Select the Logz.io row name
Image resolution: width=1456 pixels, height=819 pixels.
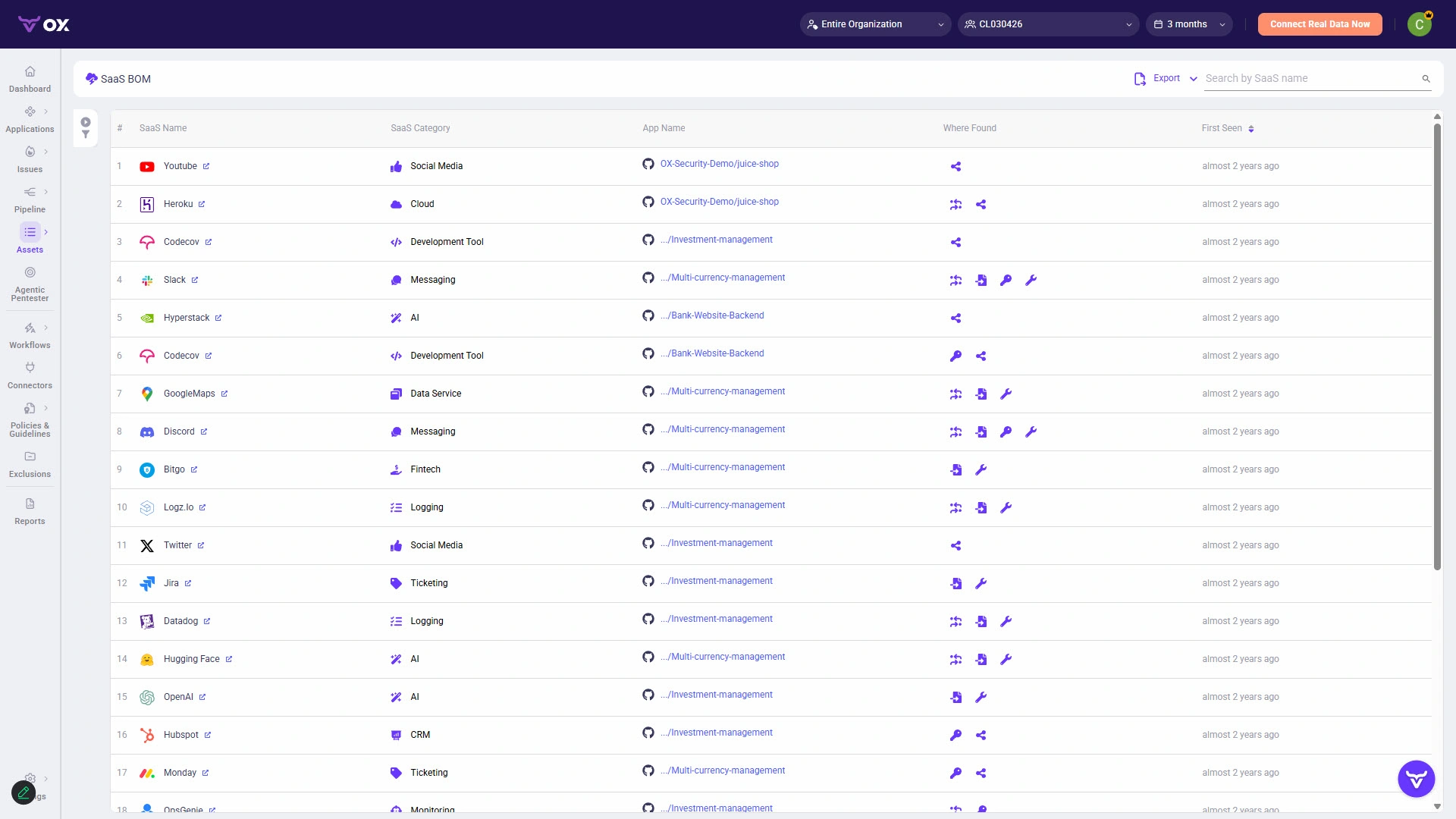178,507
